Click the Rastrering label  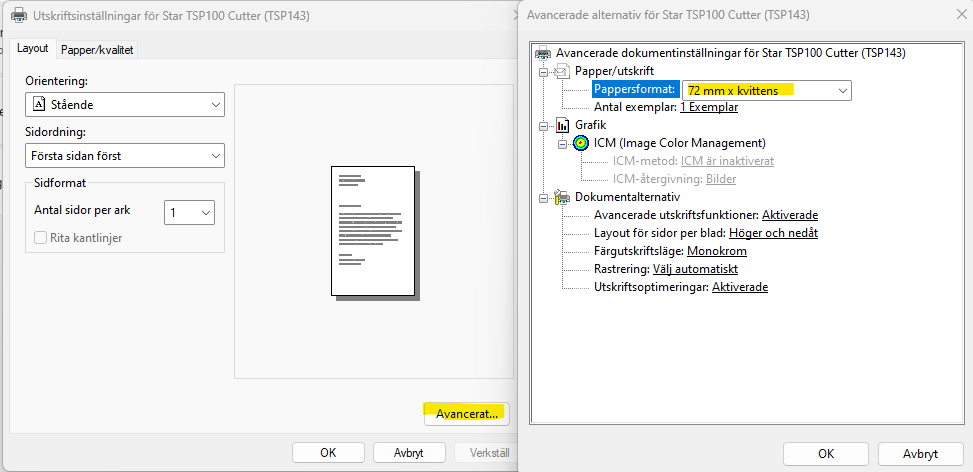[x=622, y=269]
